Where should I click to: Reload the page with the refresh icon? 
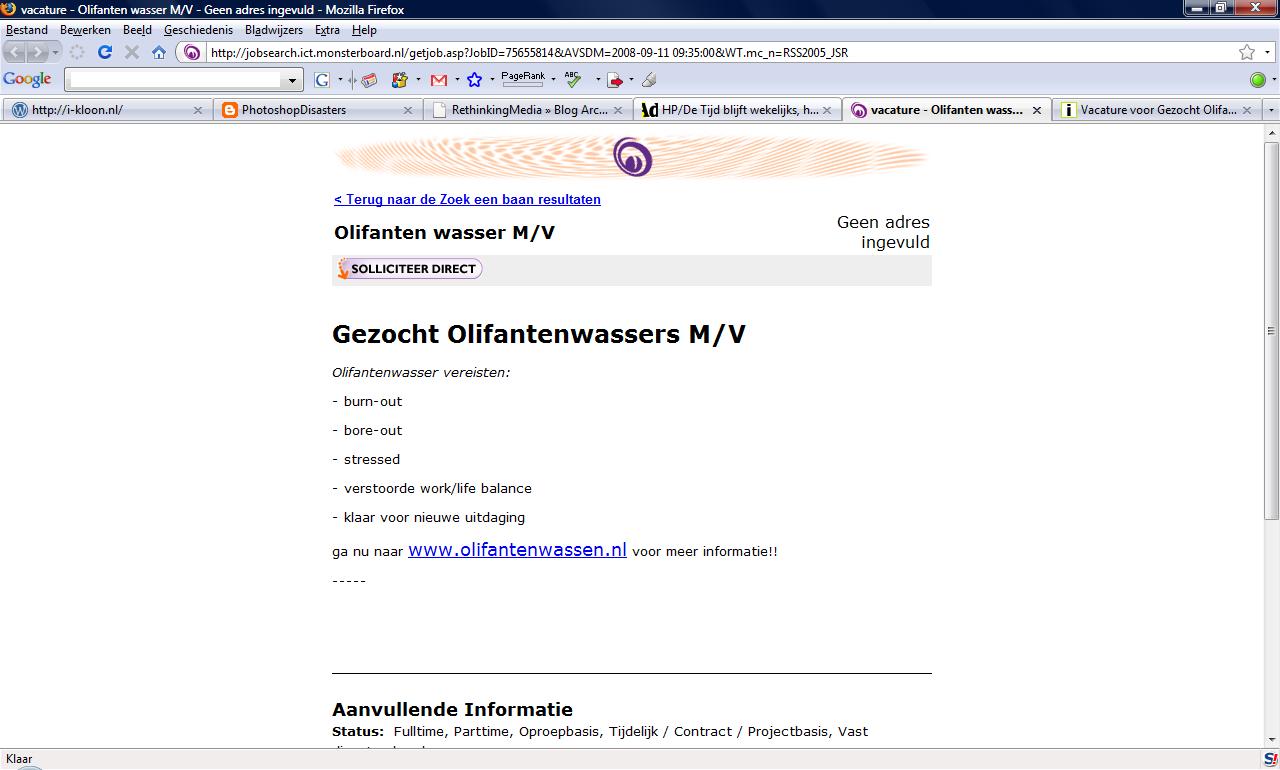104,52
